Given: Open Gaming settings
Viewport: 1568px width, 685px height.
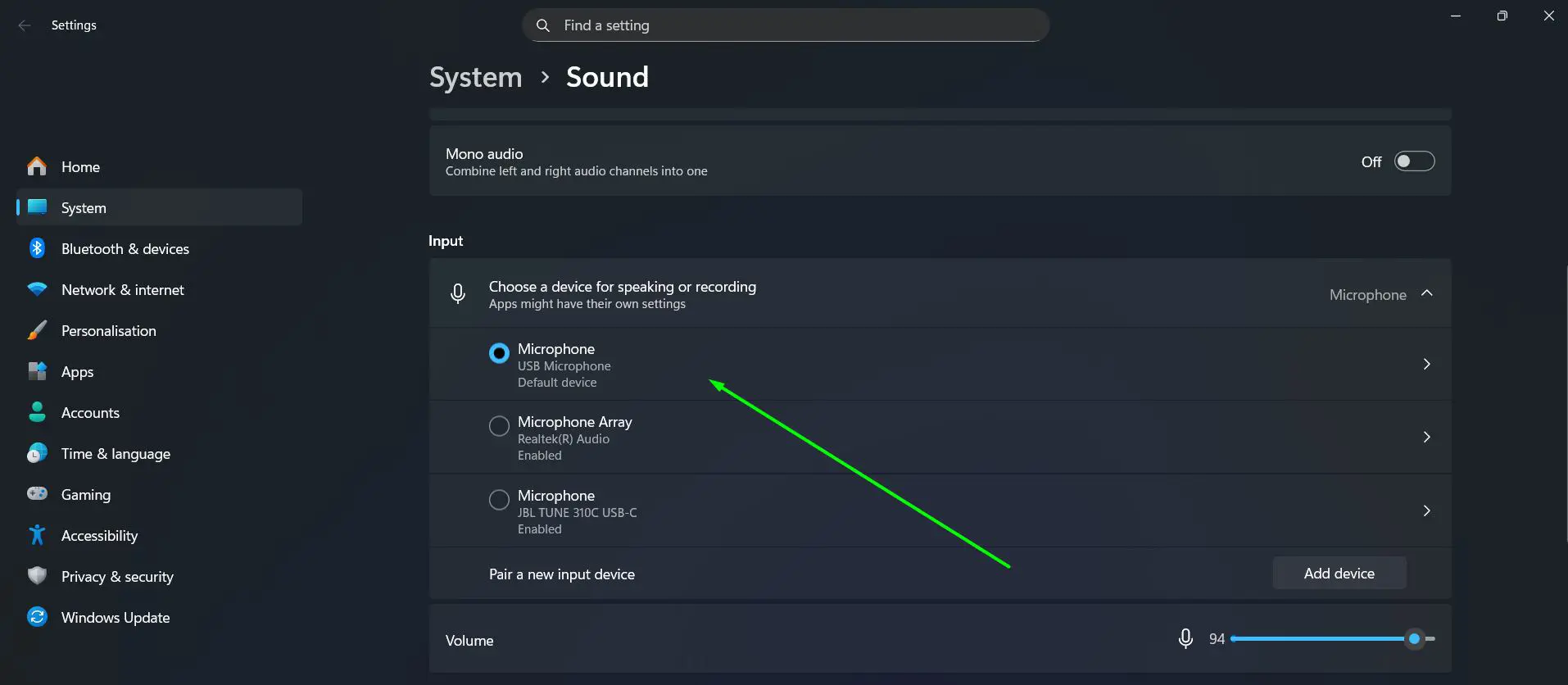Looking at the screenshot, I should tap(85, 494).
